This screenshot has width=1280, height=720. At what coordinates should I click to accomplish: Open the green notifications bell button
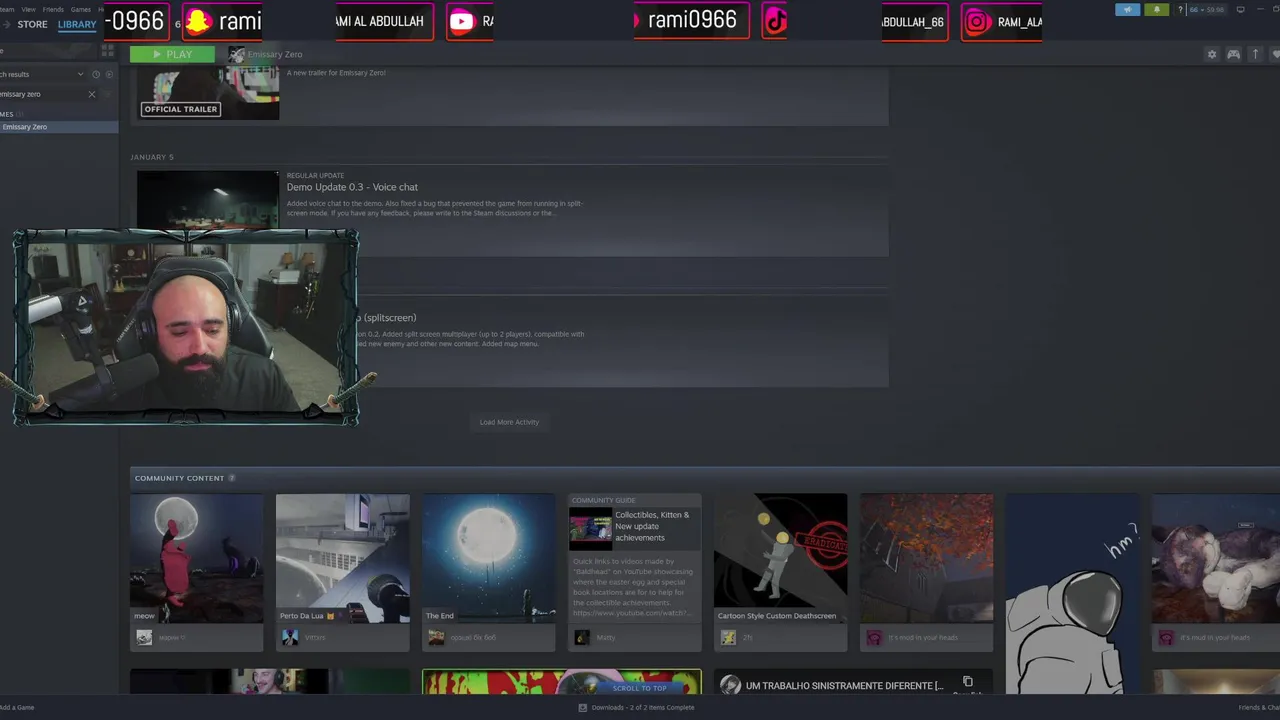tap(1157, 10)
